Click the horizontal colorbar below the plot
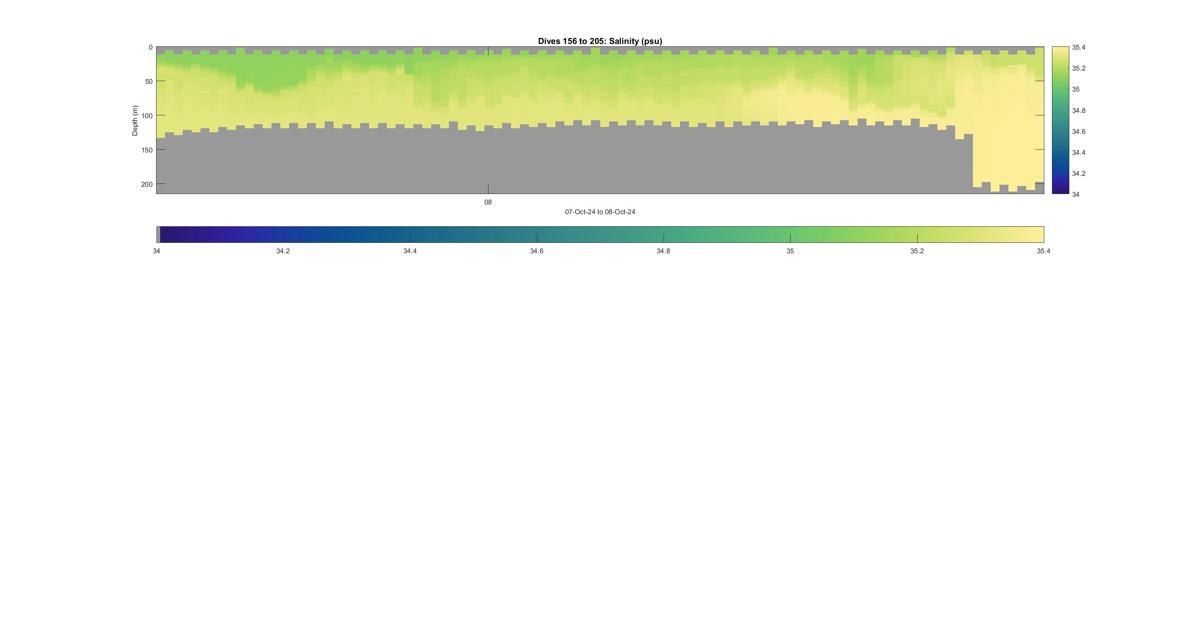 tap(600, 234)
